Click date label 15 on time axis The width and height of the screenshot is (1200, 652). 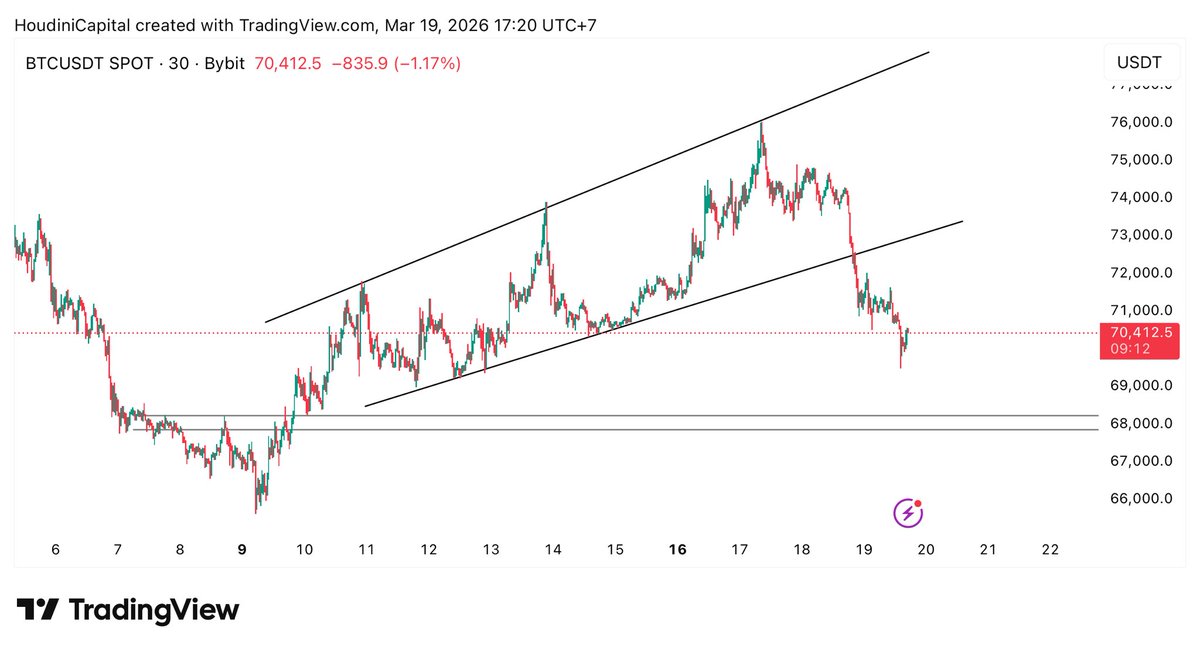(615, 549)
